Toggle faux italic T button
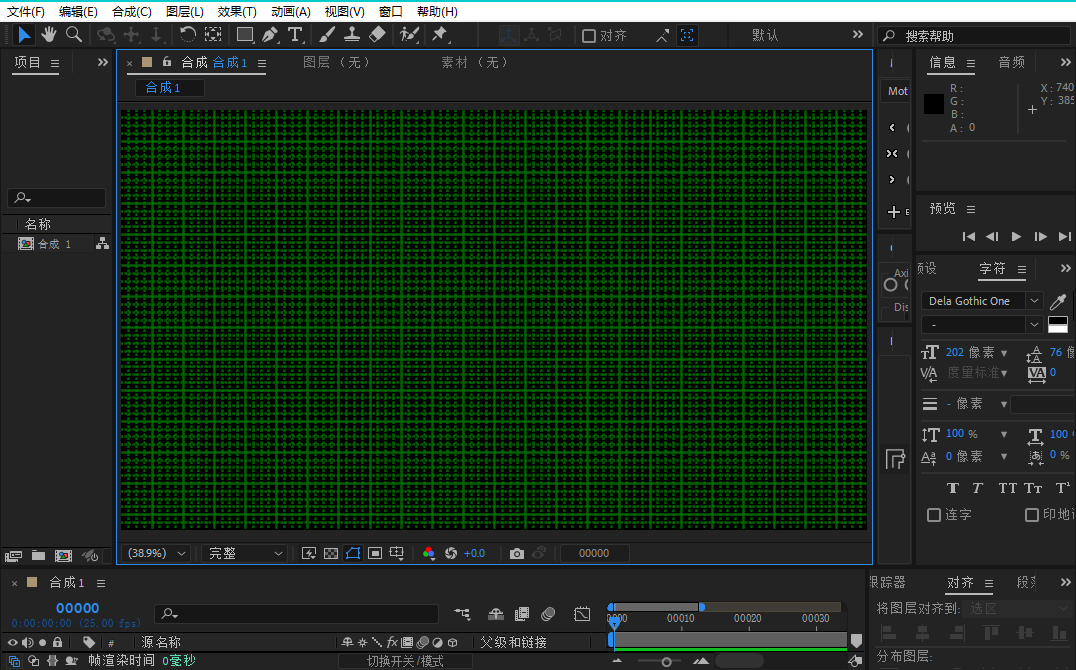 977,488
